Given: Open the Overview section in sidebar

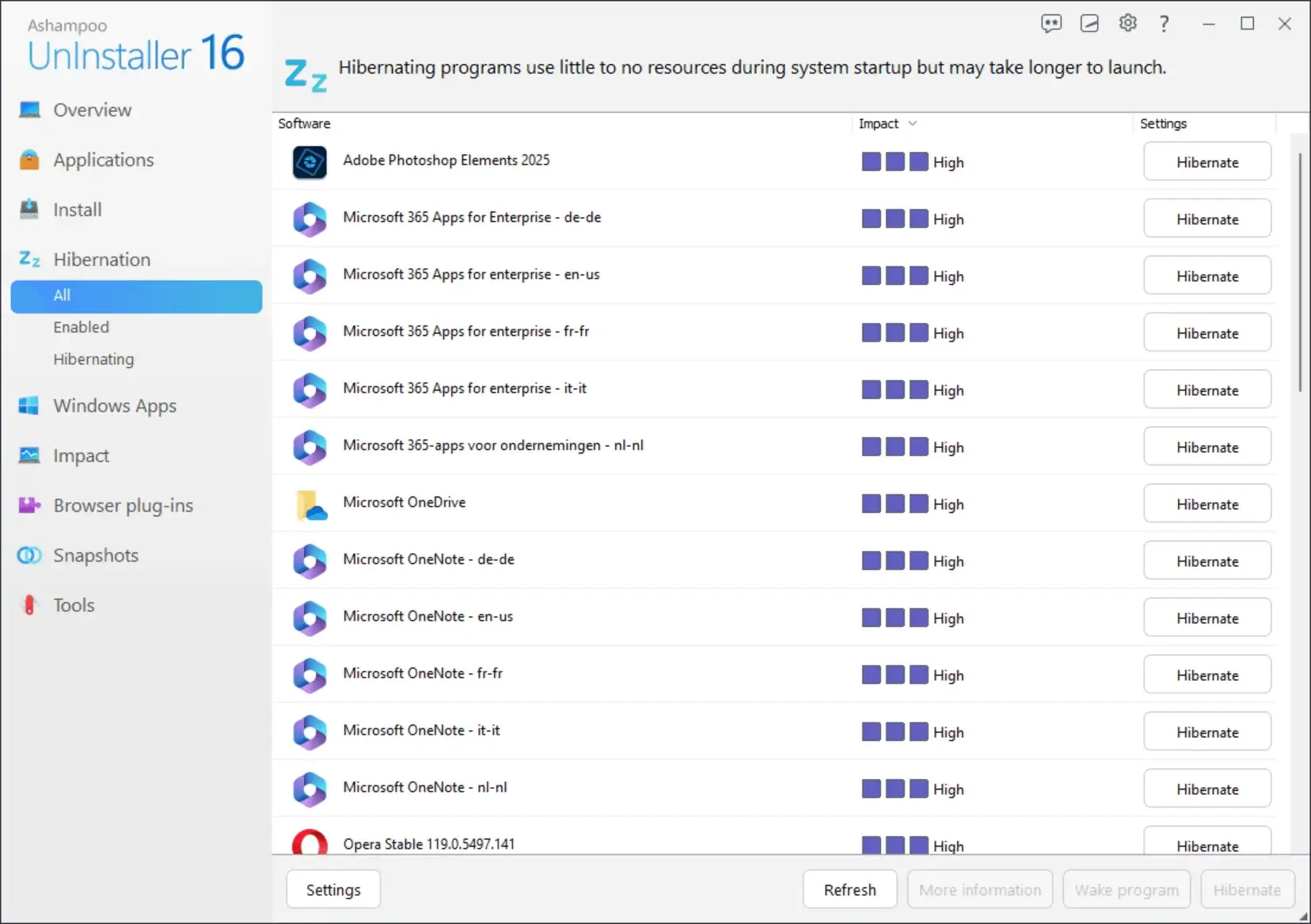Looking at the screenshot, I should 92,110.
